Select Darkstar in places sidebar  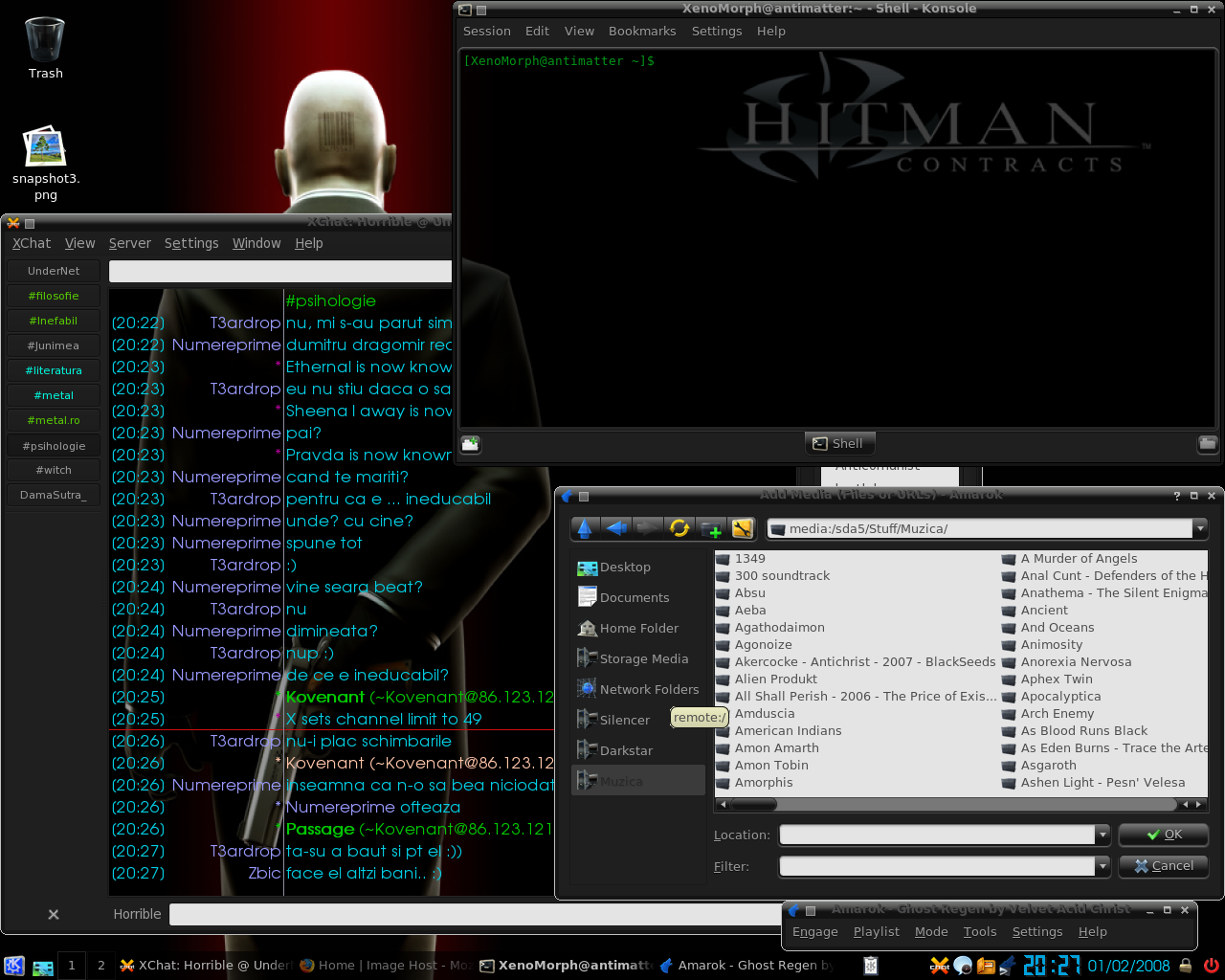click(638, 751)
